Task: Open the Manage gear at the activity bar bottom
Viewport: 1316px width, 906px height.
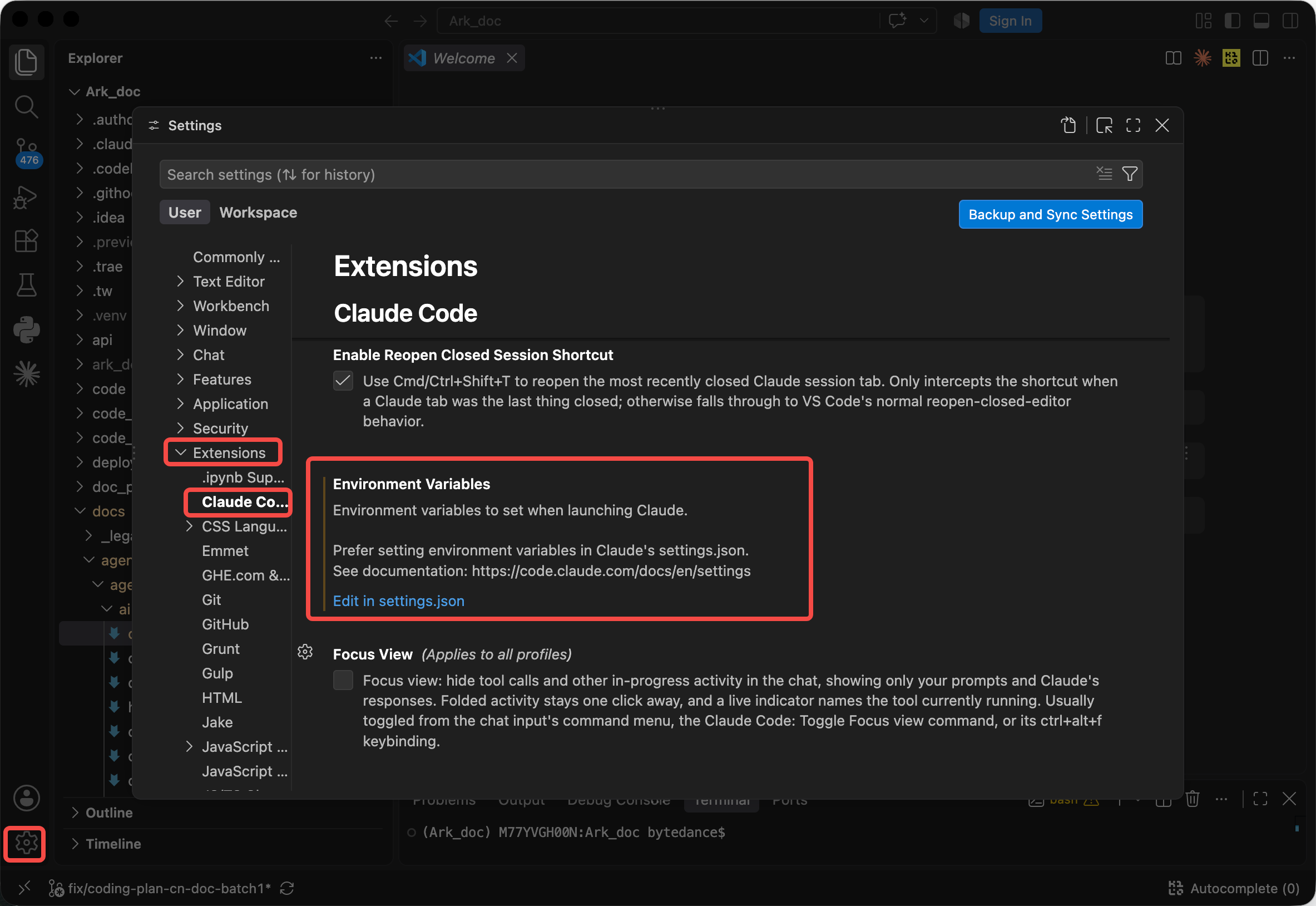Action: pyautogui.click(x=26, y=844)
